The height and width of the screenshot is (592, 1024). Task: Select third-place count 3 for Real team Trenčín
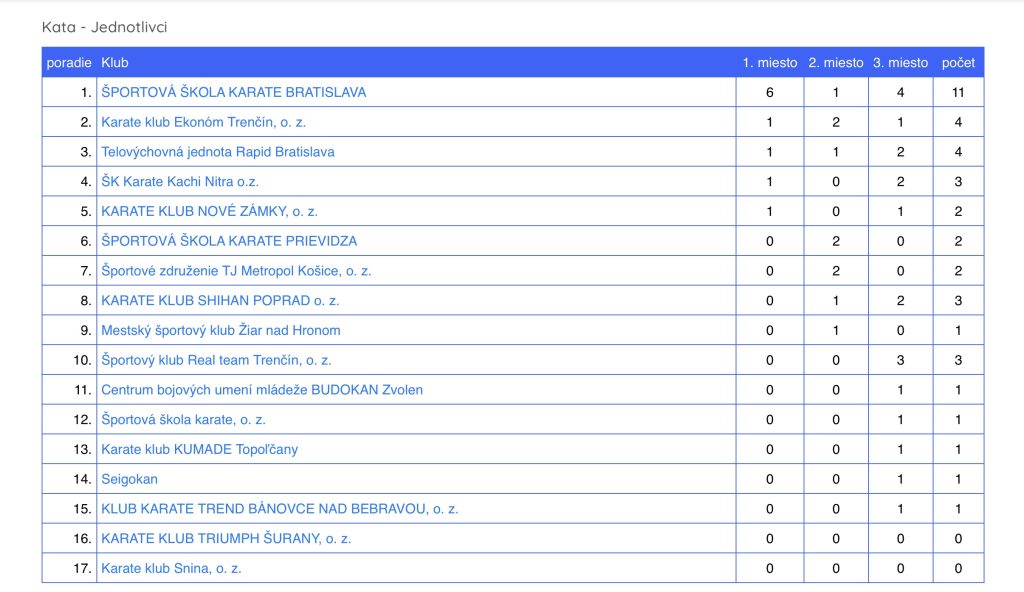pos(901,360)
